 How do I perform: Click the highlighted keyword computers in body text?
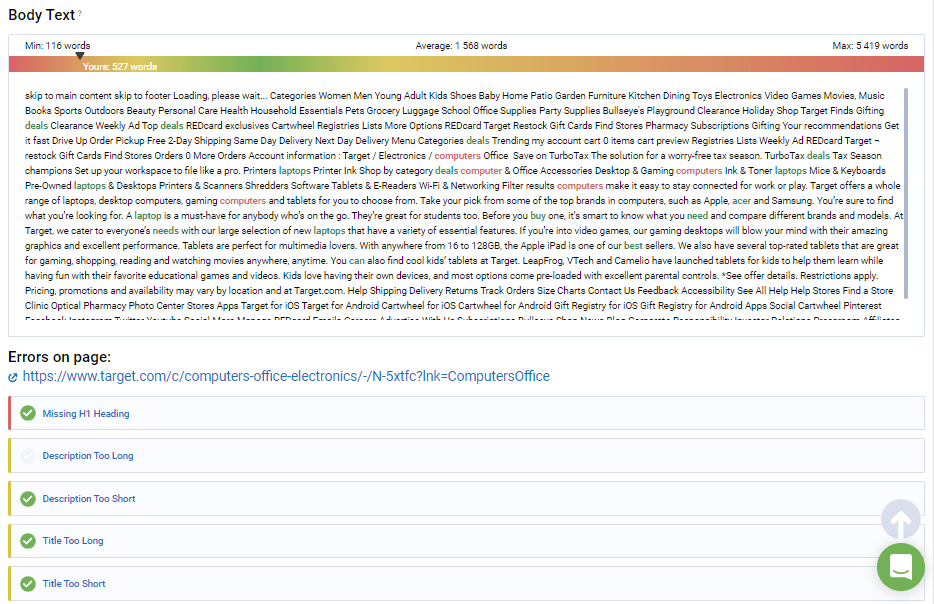pos(456,156)
